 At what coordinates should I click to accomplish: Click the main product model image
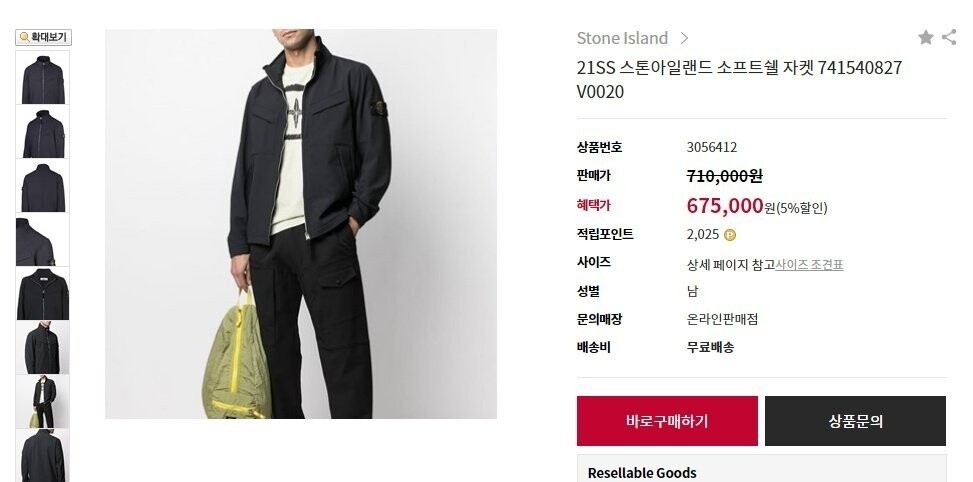click(x=301, y=224)
